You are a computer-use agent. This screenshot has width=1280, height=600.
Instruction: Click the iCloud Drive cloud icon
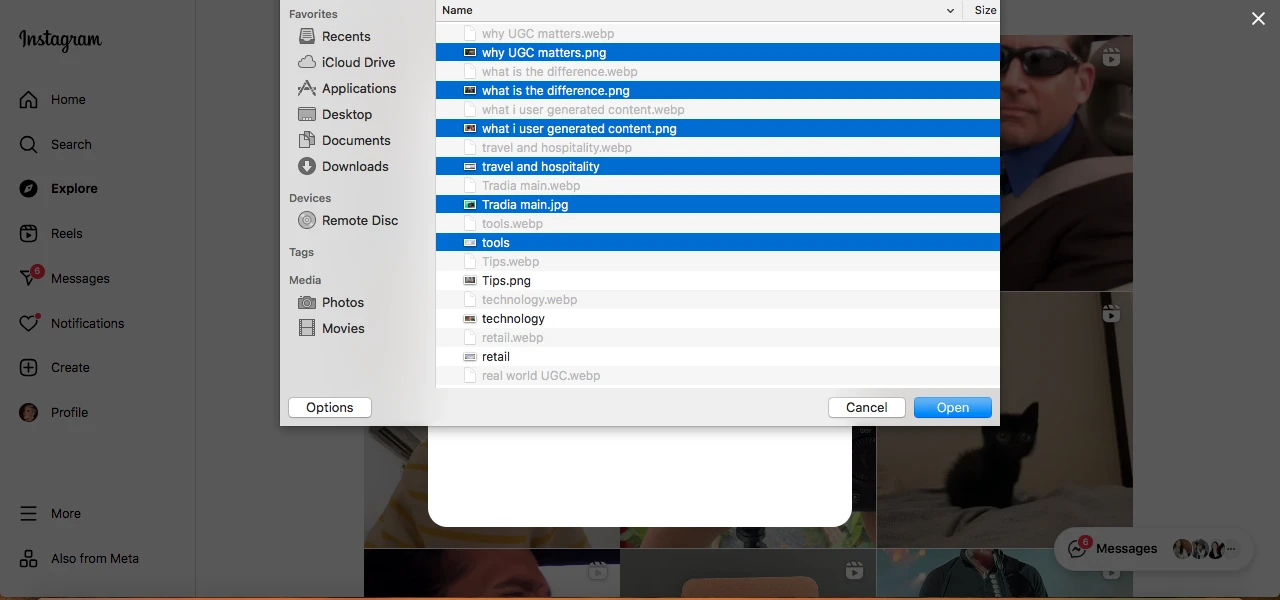[x=307, y=63]
